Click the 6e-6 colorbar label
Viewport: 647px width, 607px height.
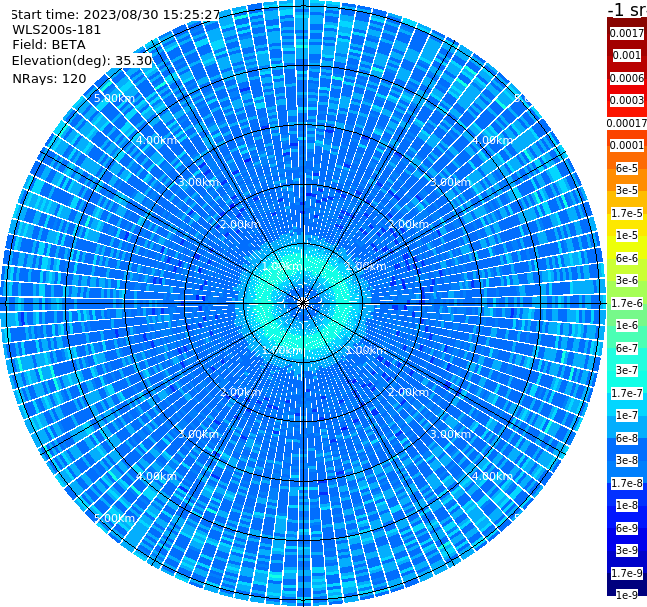point(627,258)
